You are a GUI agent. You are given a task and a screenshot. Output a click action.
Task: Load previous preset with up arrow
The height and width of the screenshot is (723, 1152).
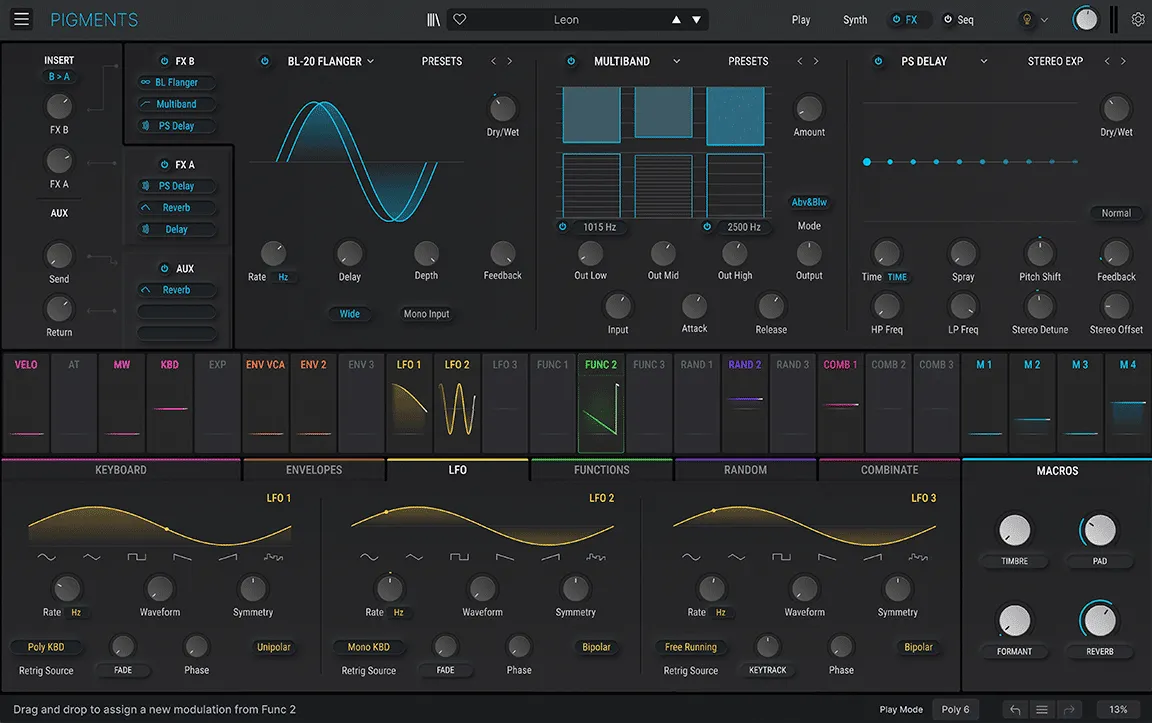tap(676, 20)
